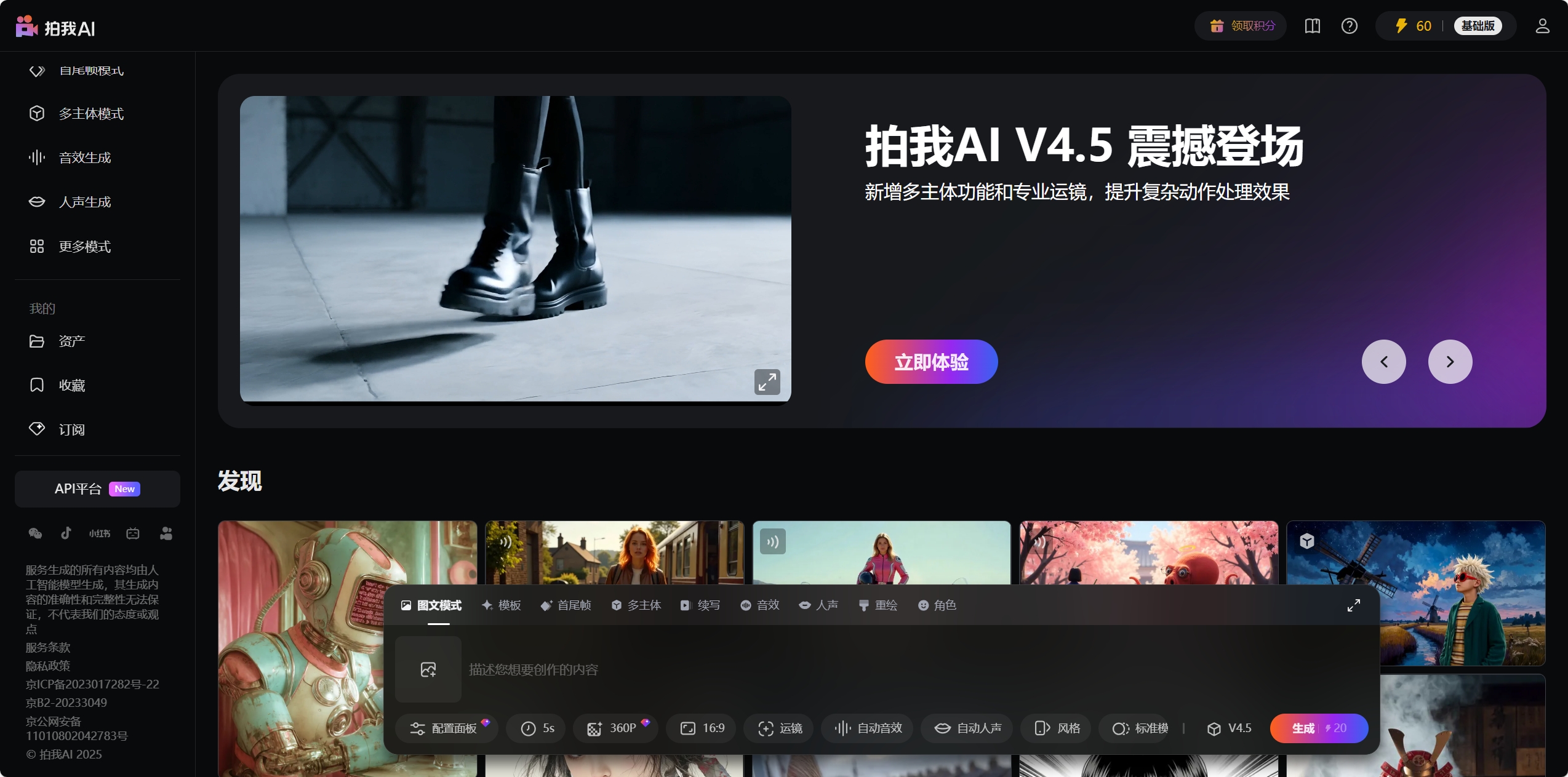1568x777 pixels.
Task: Click the 立即体验 button
Action: [931, 362]
